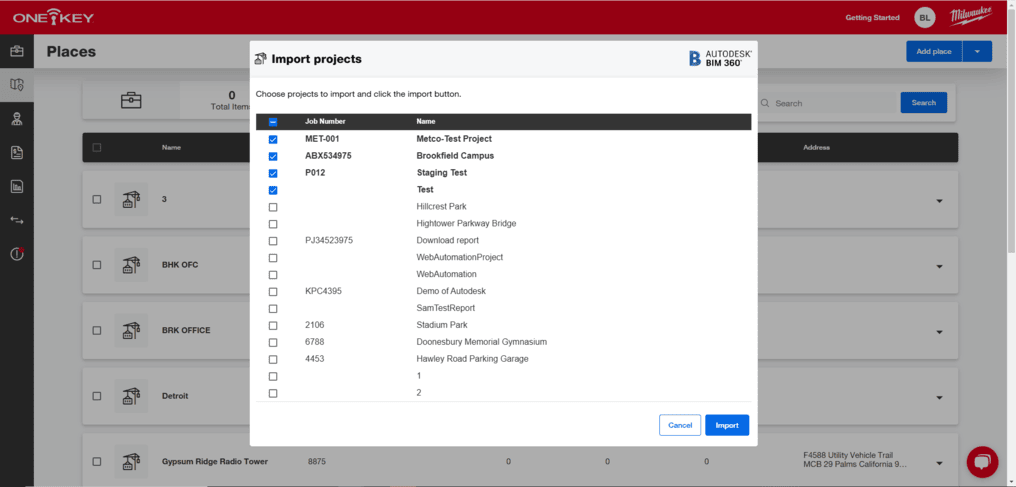Check the Stadium Park checkbox
This screenshot has height=487, width=1016.
click(x=273, y=325)
